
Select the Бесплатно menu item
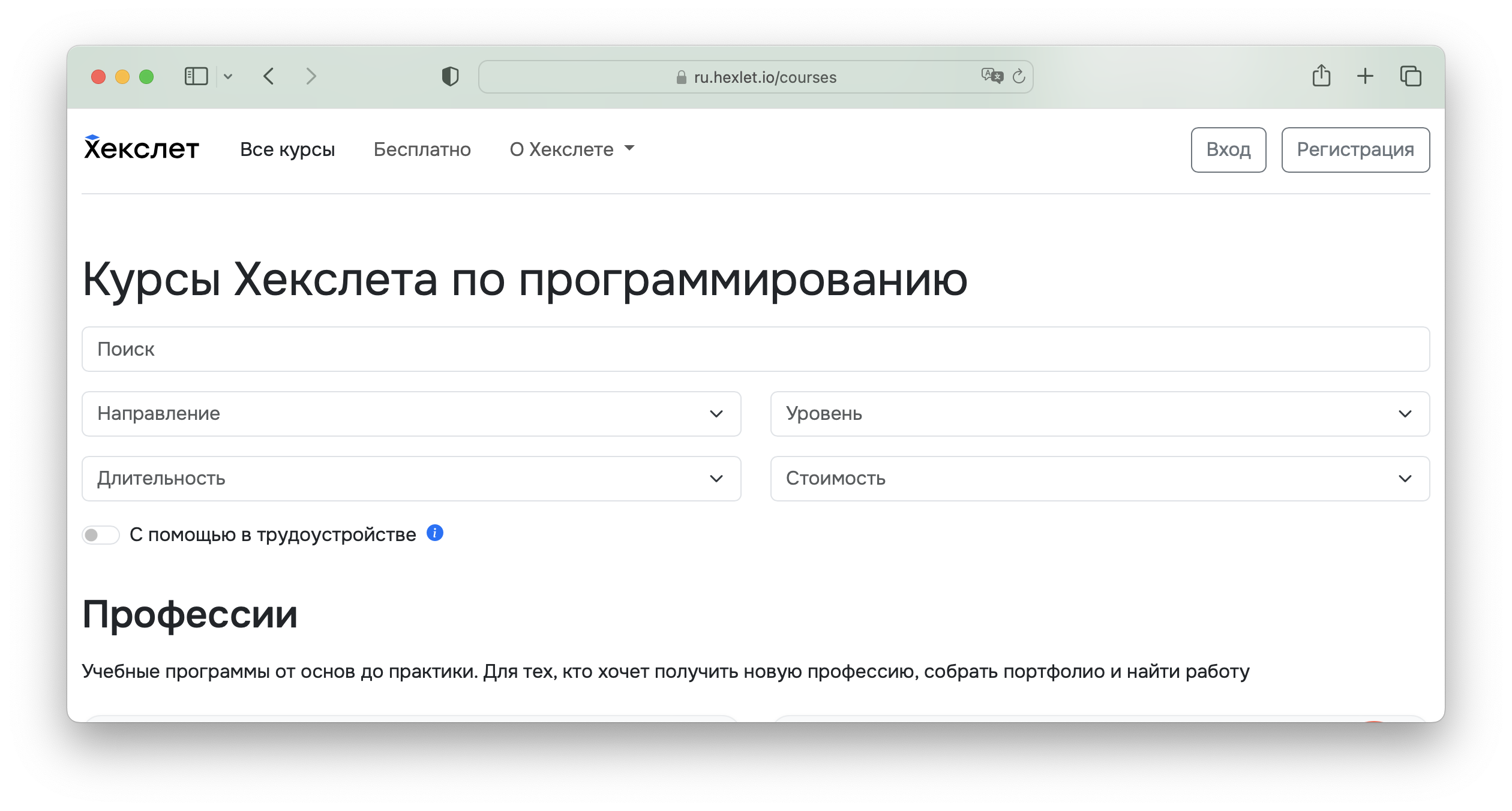point(422,149)
